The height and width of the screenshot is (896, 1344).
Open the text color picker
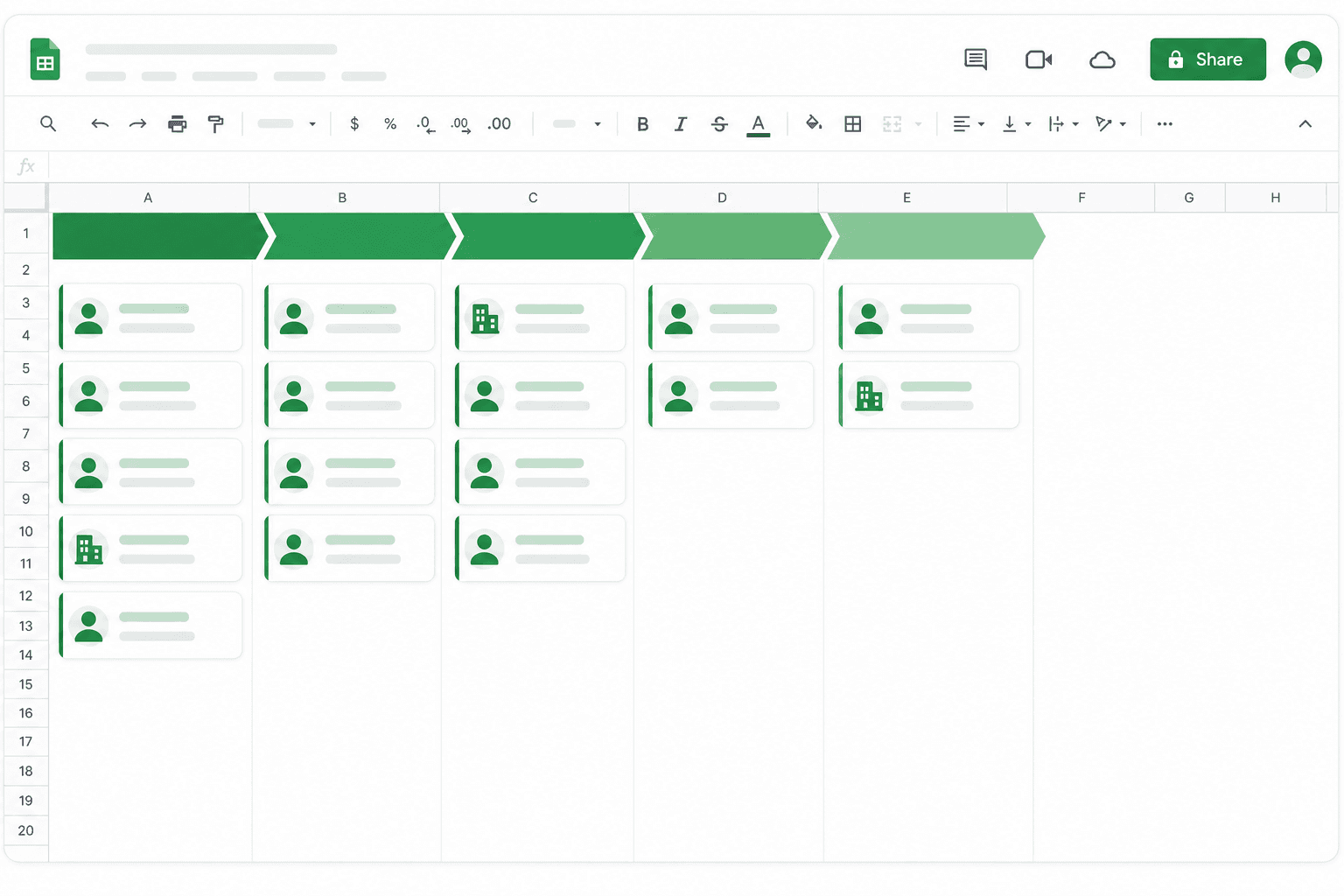point(759,125)
